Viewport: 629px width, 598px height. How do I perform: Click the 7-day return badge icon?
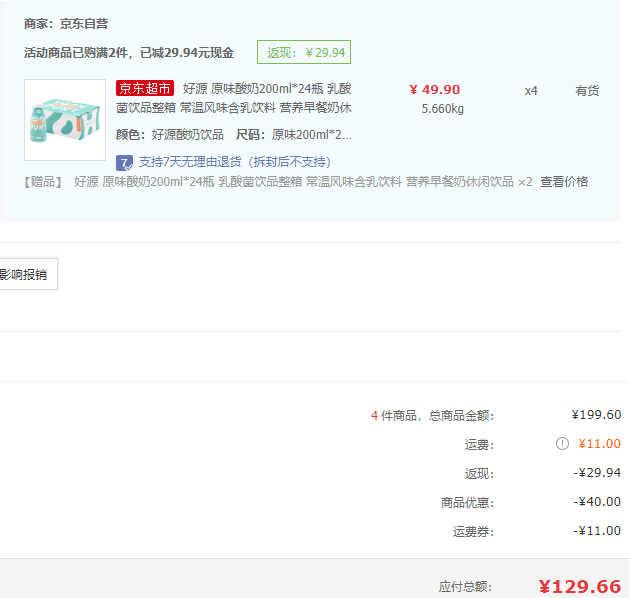pos(124,163)
